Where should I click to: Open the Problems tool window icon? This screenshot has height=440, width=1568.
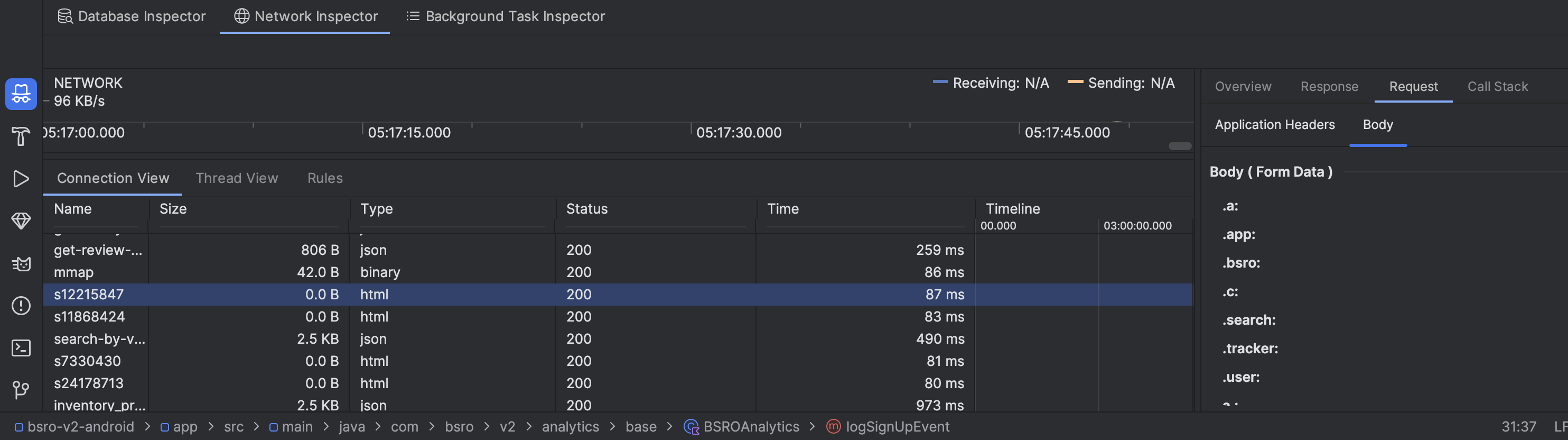click(x=21, y=305)
